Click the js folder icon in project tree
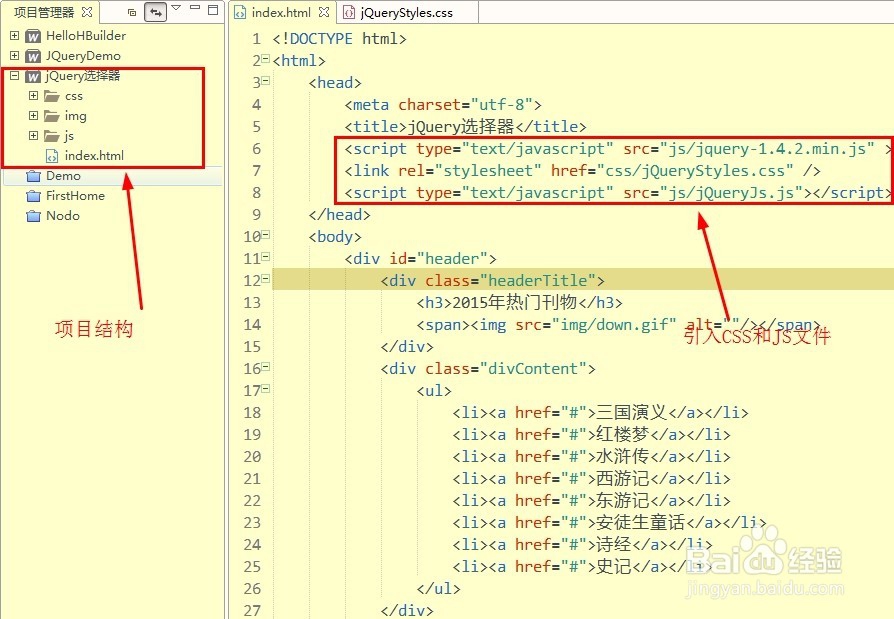The width and height of the screenshot is (894, 619). (x=53, y=135)
